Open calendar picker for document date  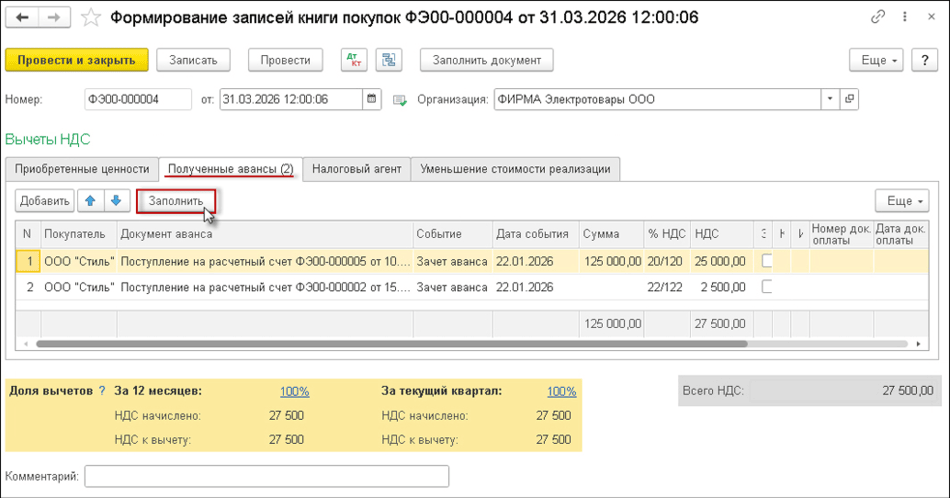tap(373, 99)
